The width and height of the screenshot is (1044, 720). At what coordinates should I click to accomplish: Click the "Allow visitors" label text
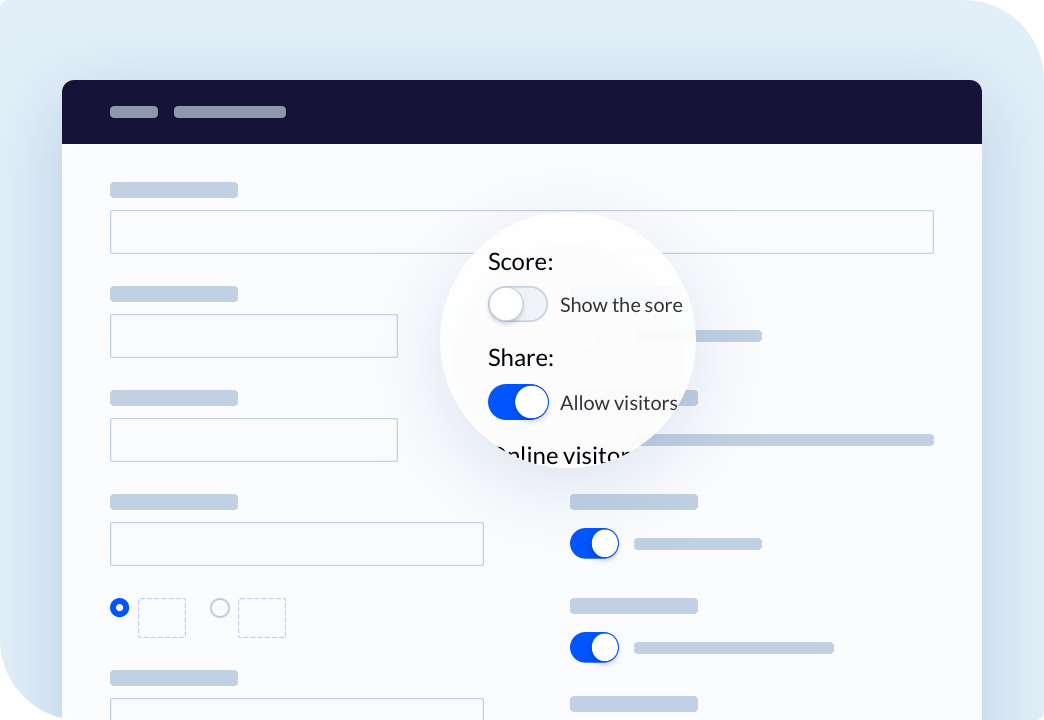click(x=619, y=403)
